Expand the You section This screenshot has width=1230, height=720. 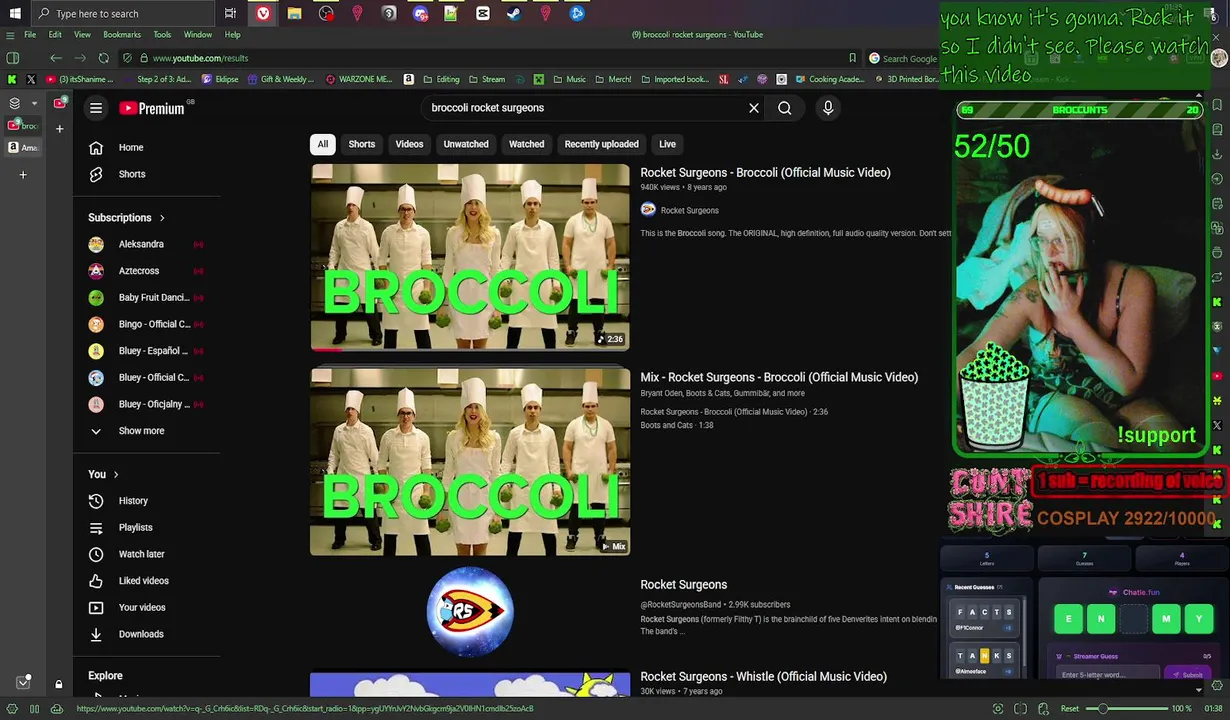click(103, 475)
